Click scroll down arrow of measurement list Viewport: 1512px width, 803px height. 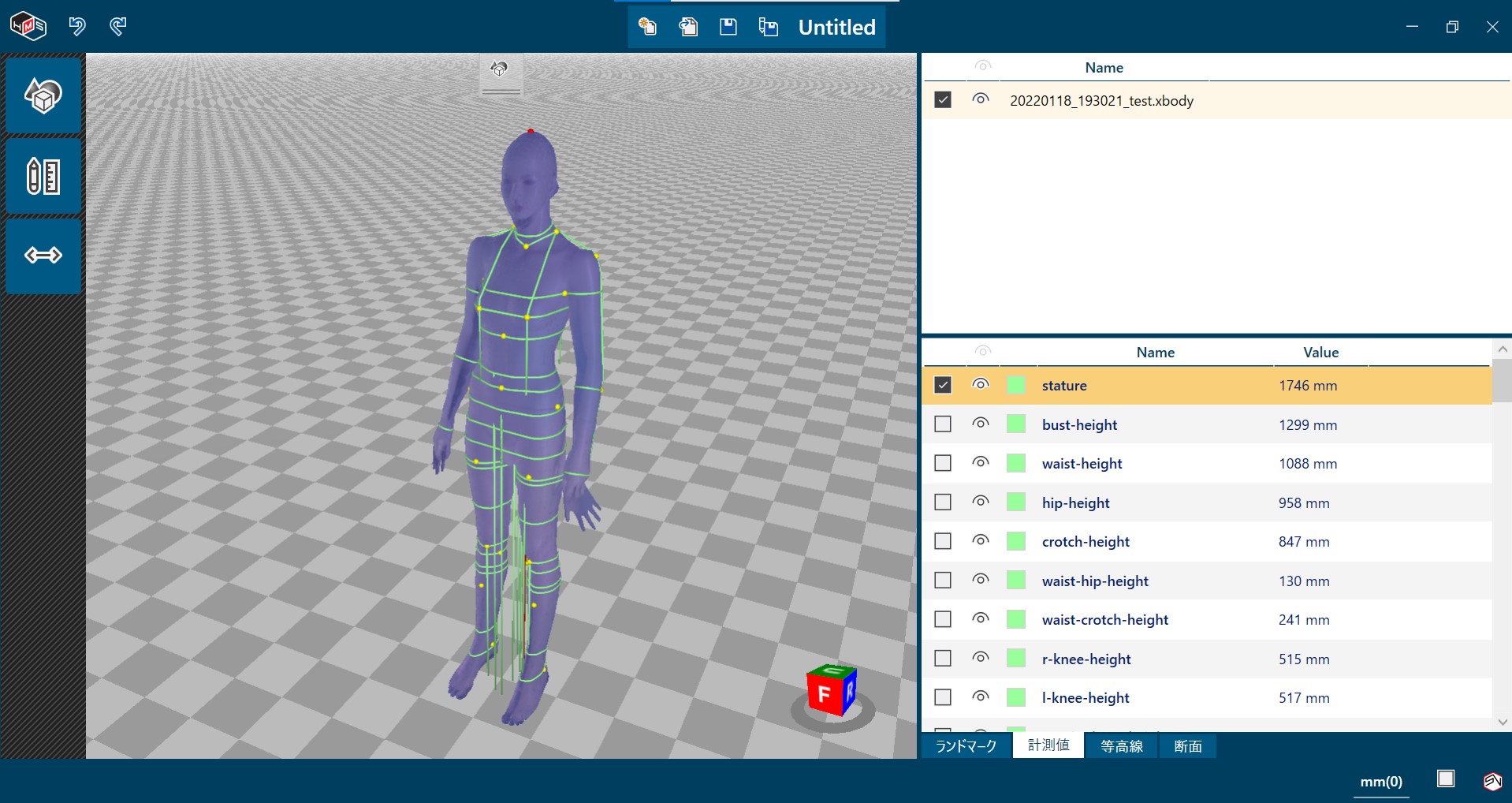[x=1502, y=722]
